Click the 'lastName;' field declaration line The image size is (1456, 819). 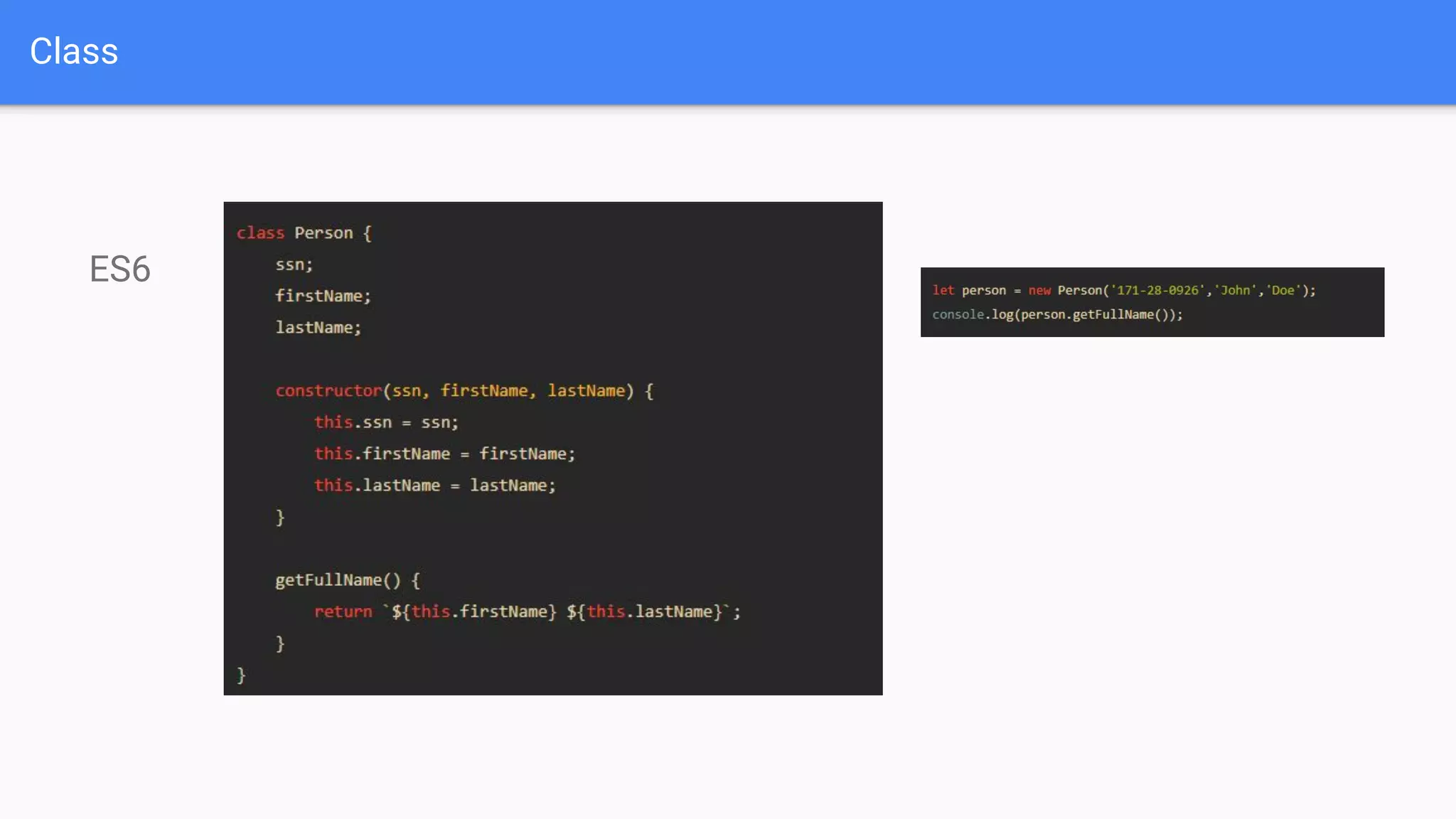click(318, 327)
